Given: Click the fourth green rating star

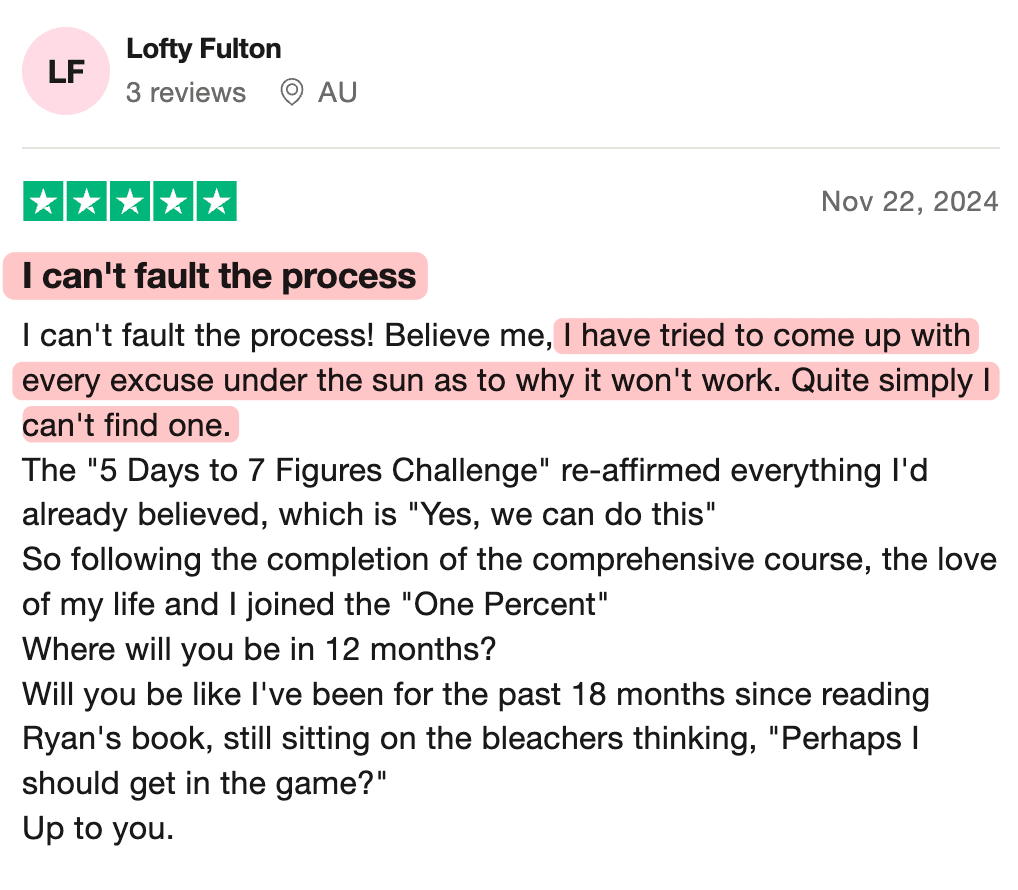Looking at the screenshot, I should tap(173, 202).
